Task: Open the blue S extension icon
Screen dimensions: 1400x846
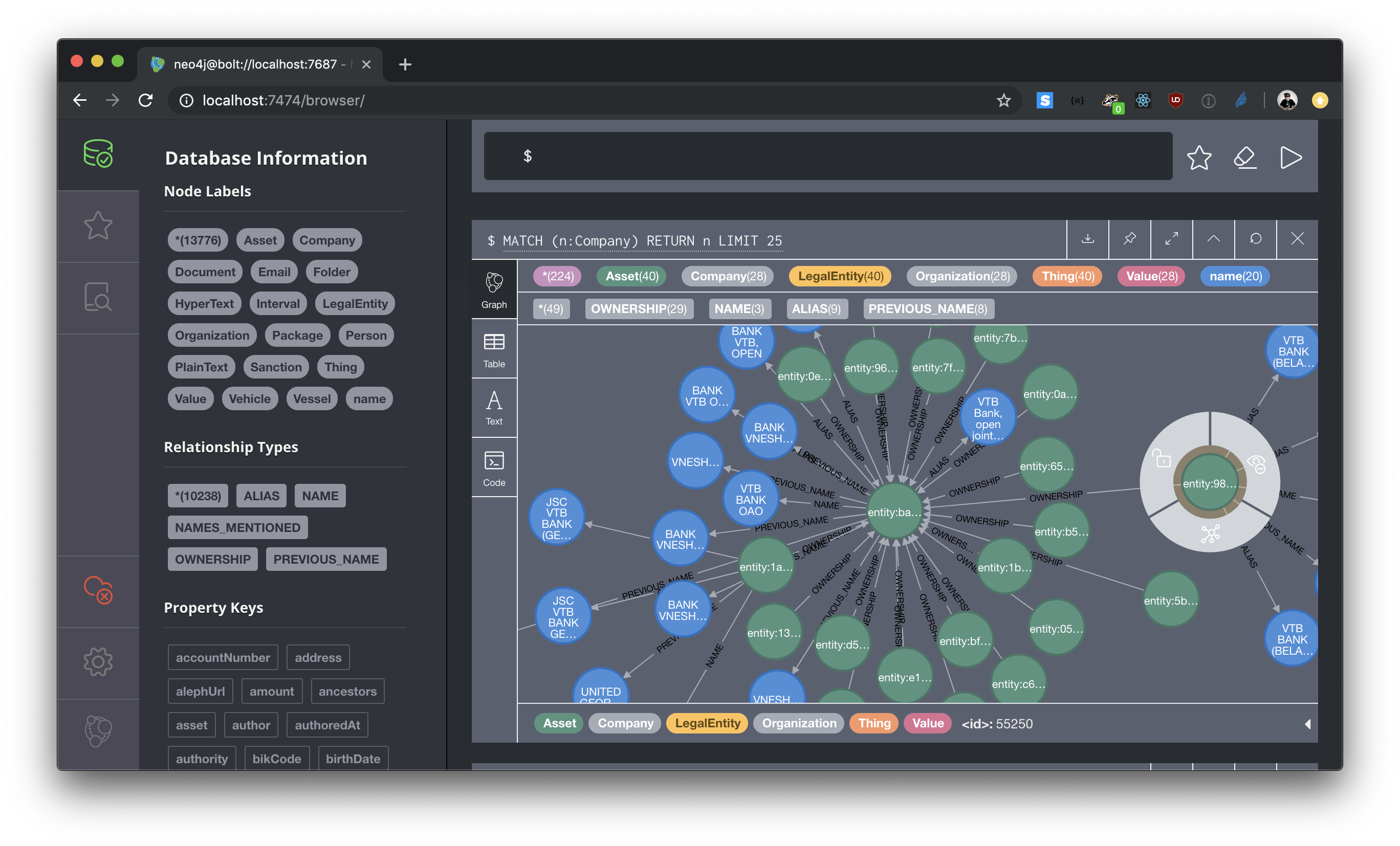Action: [1044, 100]
